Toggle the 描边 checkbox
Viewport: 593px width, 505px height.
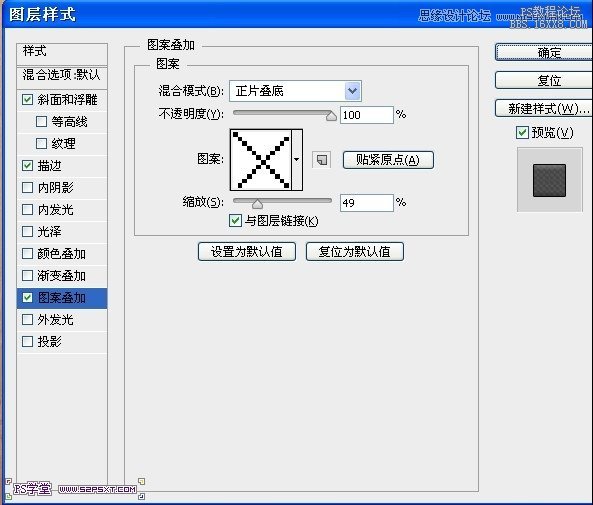[27, 165]
